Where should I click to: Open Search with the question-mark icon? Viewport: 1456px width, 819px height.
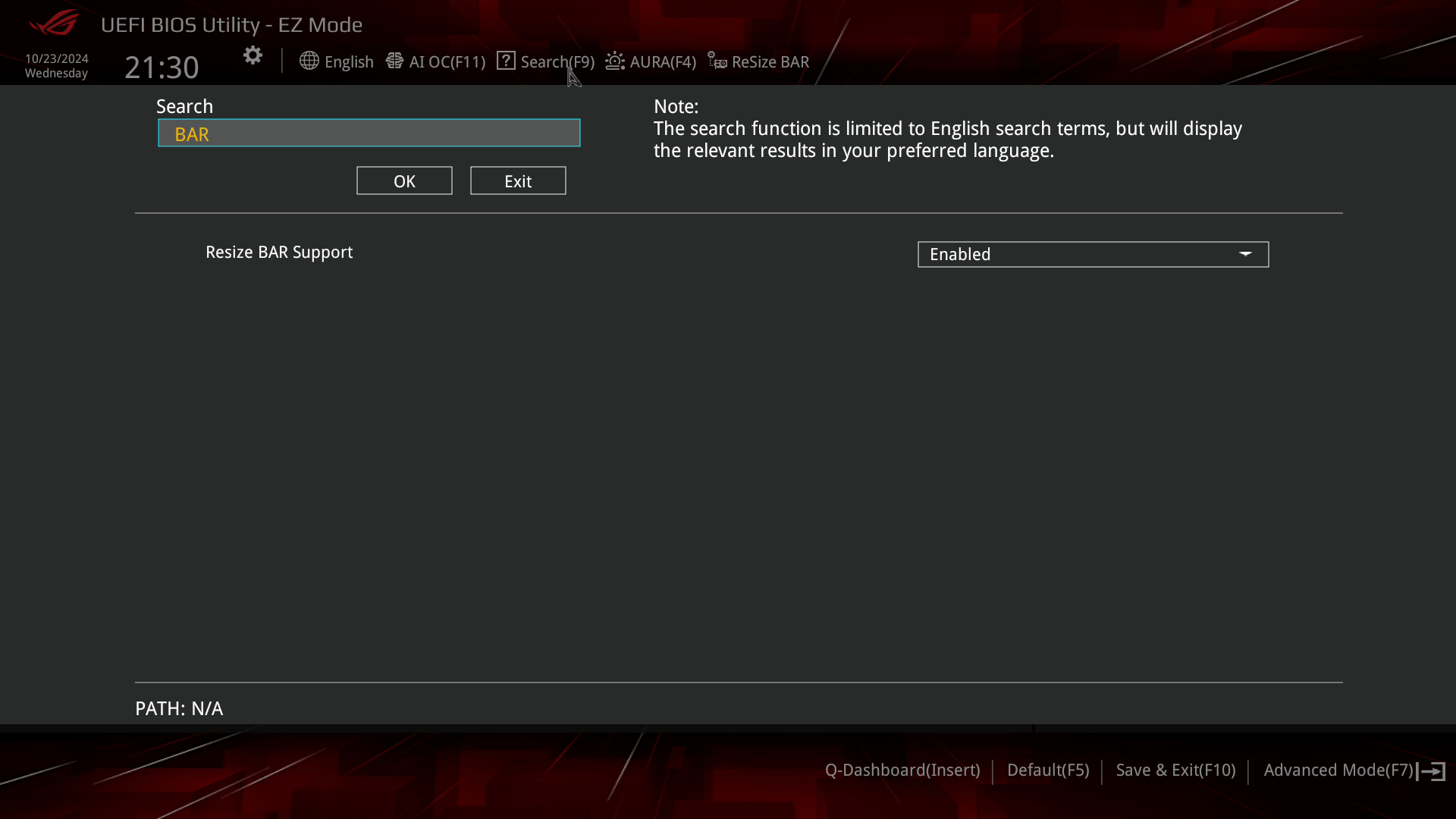[505, 60]
